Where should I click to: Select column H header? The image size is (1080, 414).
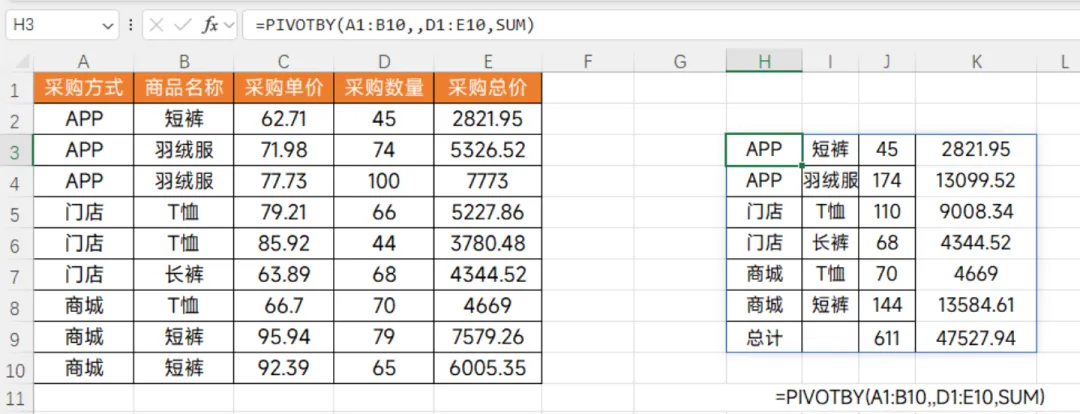764,62
